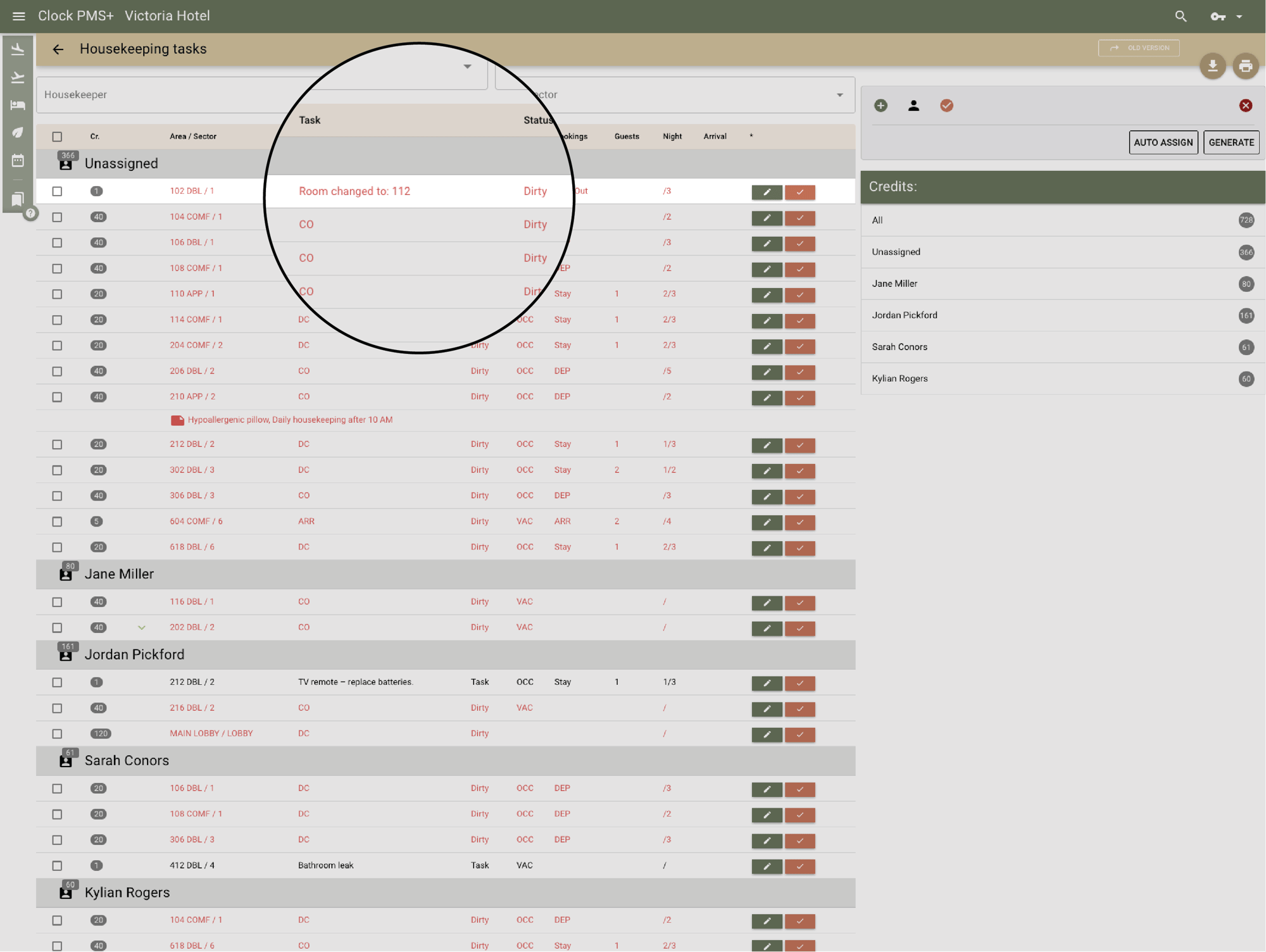Tick the checkbox for 104 COMF row
Image resolution: width=1266 pixels, height=952 pixels.
(57, 217)
